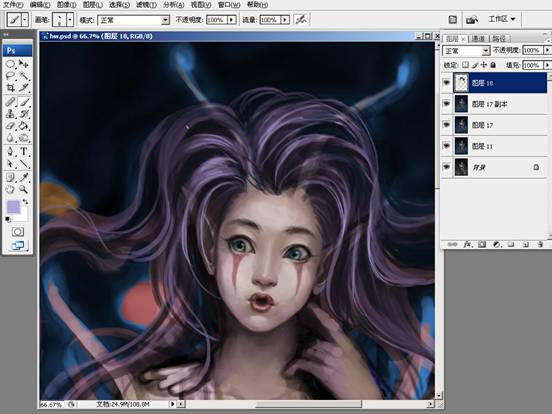Select the Move tool
Image resolution: width=552 pixels, height=414 pixels.
point(24,64)
